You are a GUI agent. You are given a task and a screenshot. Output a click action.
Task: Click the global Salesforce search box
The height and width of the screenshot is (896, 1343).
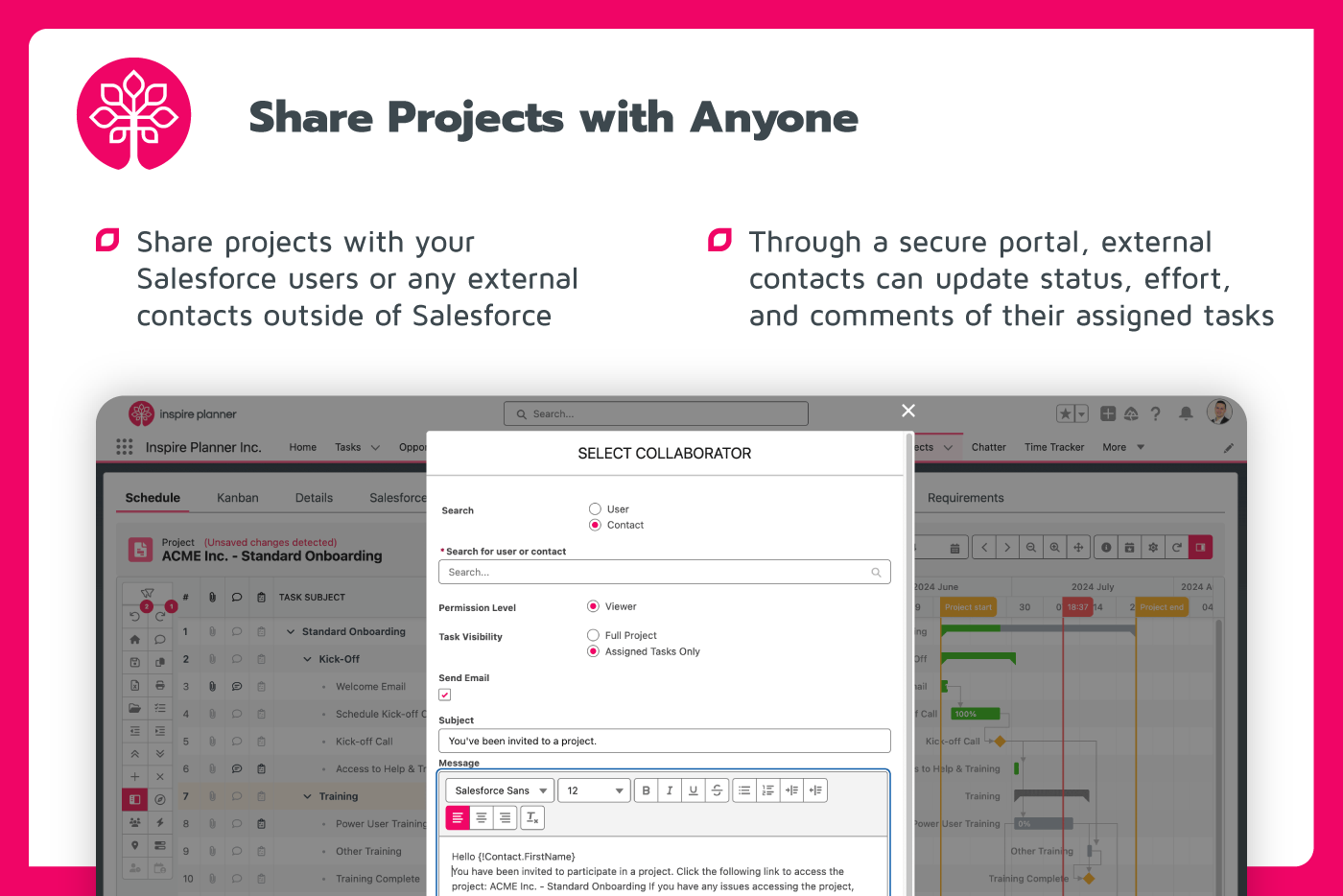click(656, 413)
